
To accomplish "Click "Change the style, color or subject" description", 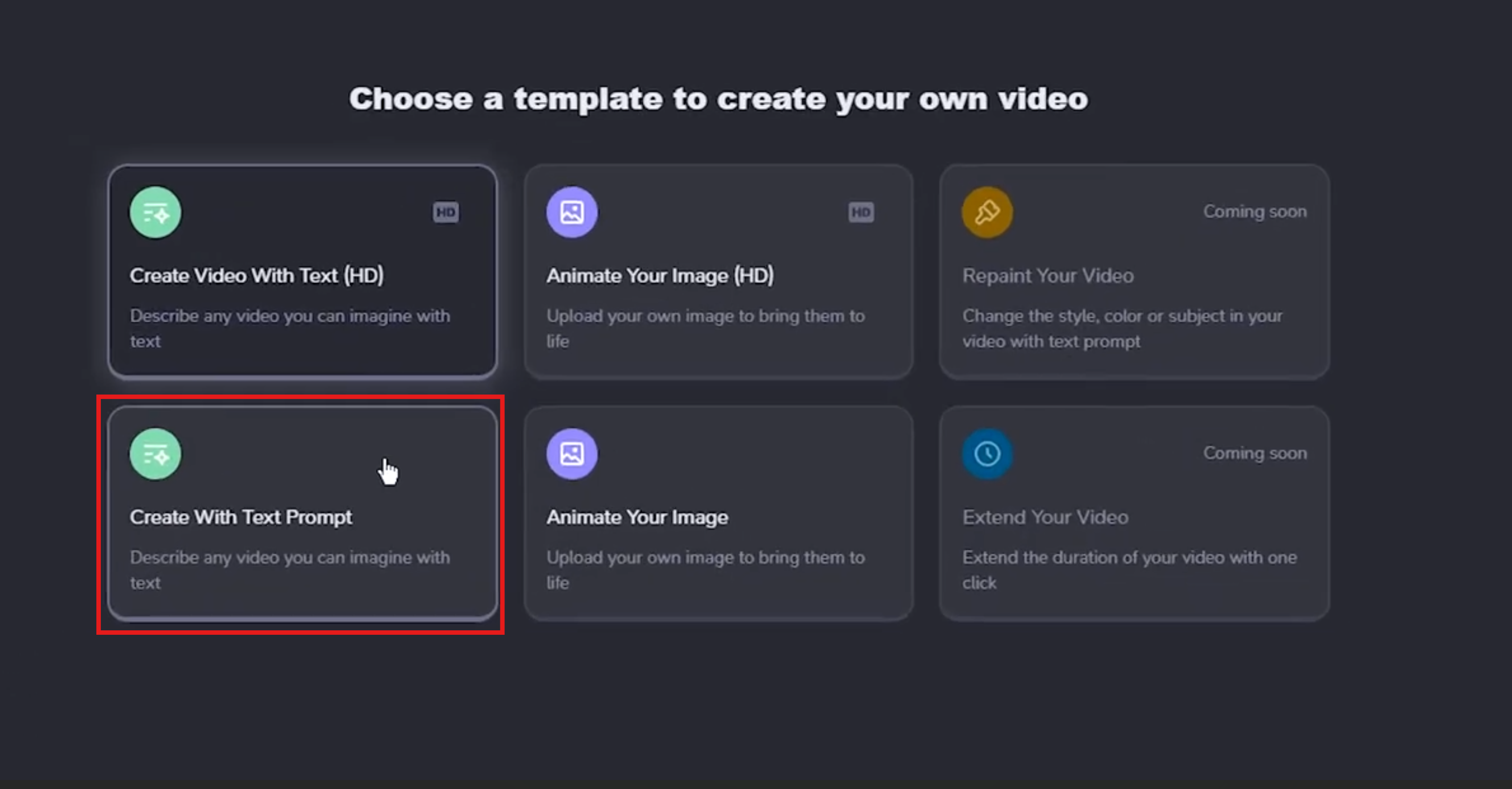I will (x=1122, y=329).
